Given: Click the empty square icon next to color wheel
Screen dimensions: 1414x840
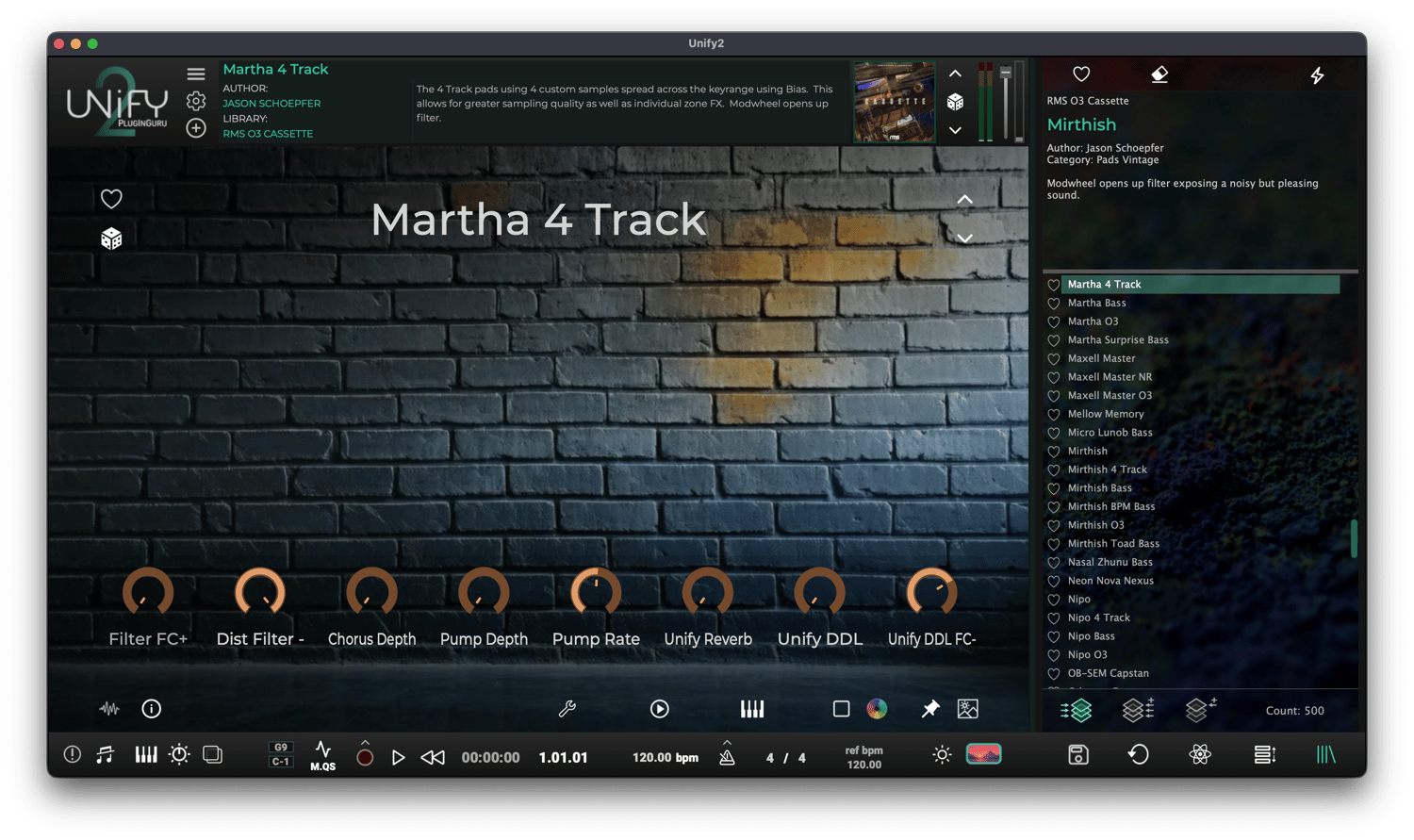Looking at the screenshot, I should coord(841,709).
